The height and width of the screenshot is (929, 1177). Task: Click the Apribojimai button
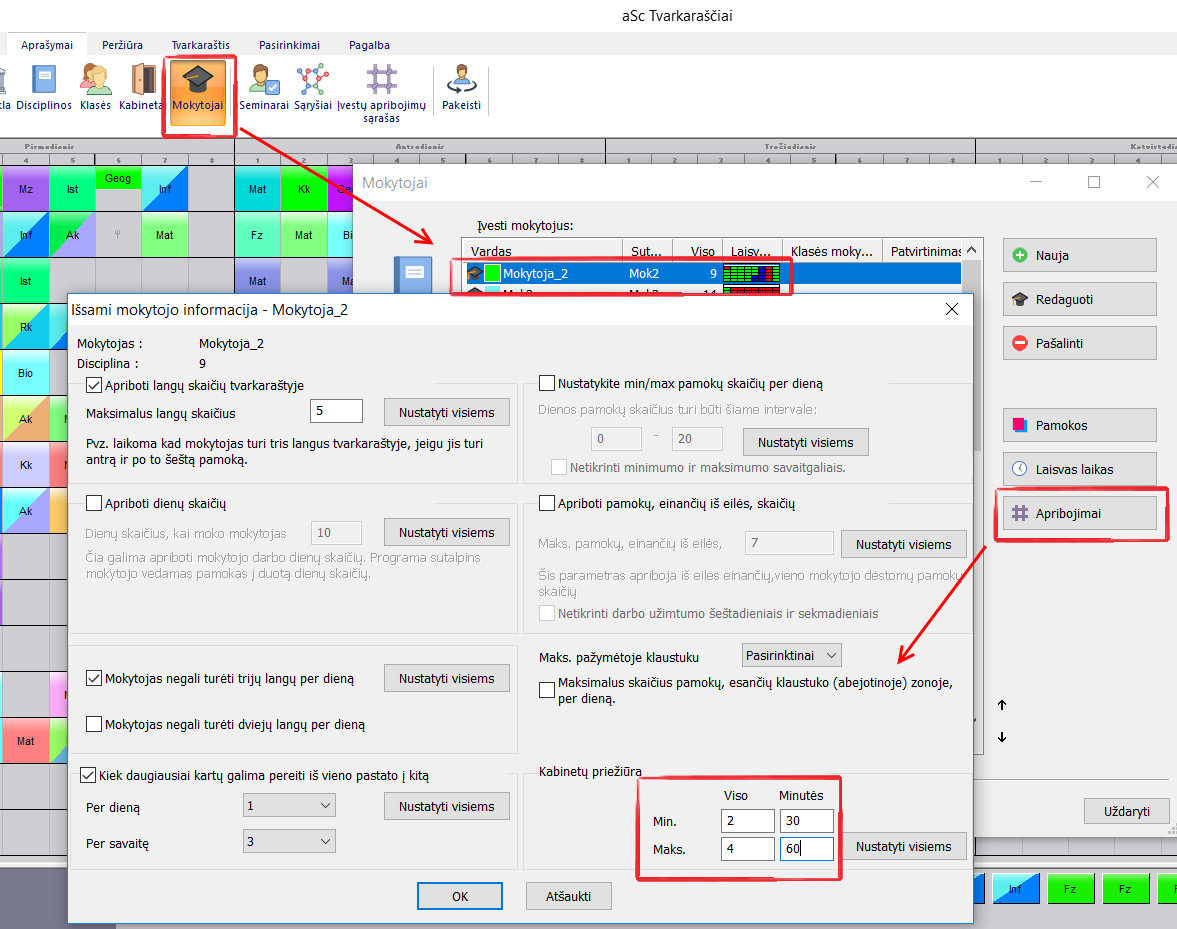(1079, 514)
